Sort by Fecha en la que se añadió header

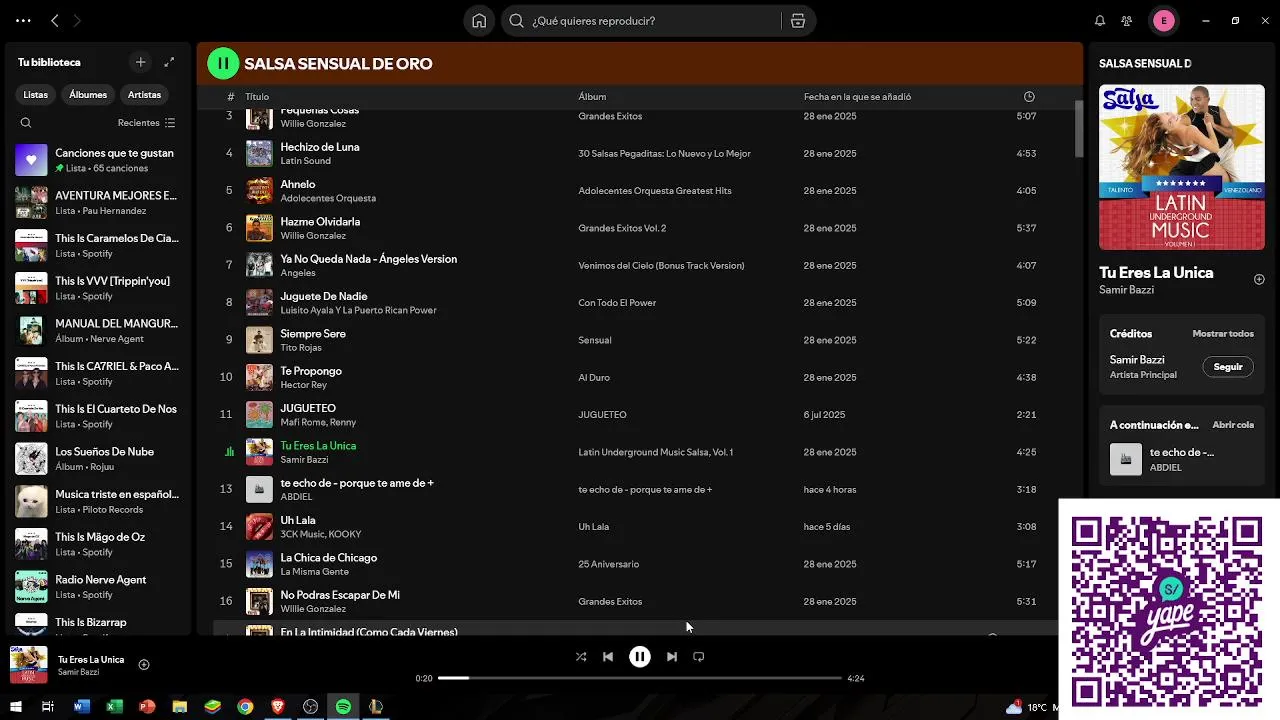(x=857, y=97)
